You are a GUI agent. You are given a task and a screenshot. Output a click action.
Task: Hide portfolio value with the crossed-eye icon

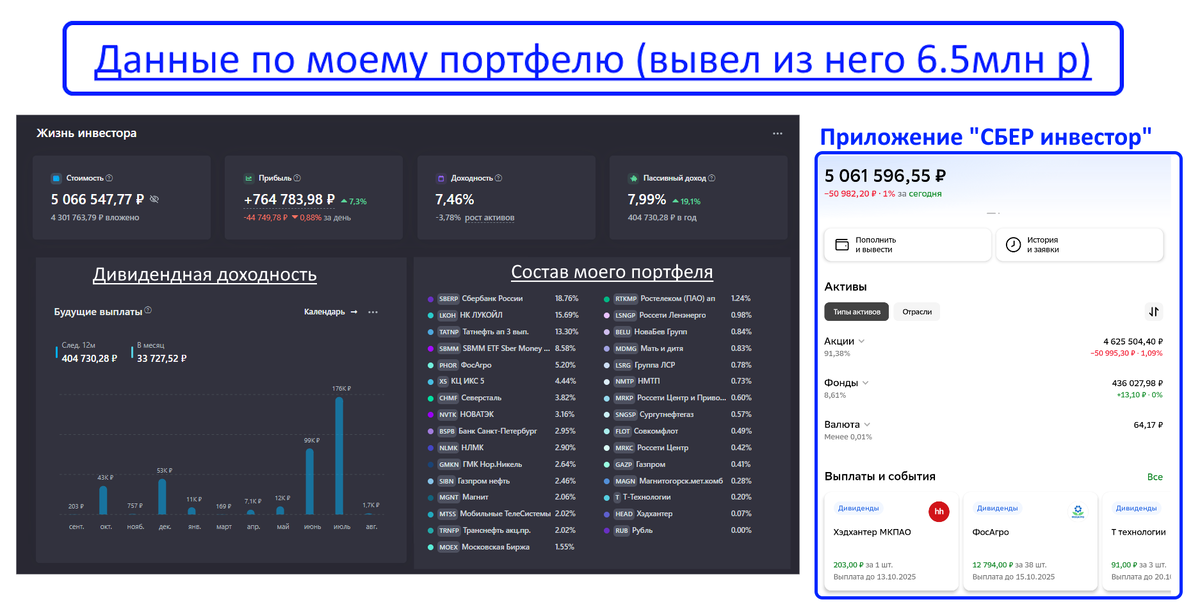tap(154, 199)
